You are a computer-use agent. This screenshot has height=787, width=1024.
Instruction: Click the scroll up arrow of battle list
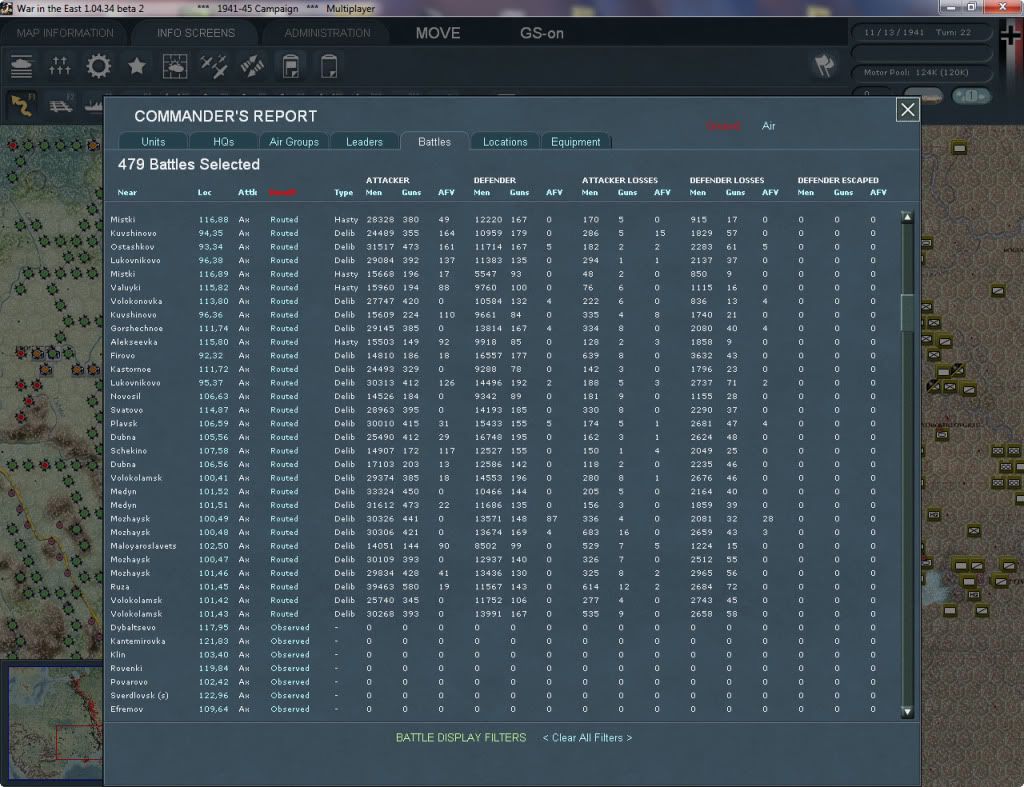pos(907,217)
